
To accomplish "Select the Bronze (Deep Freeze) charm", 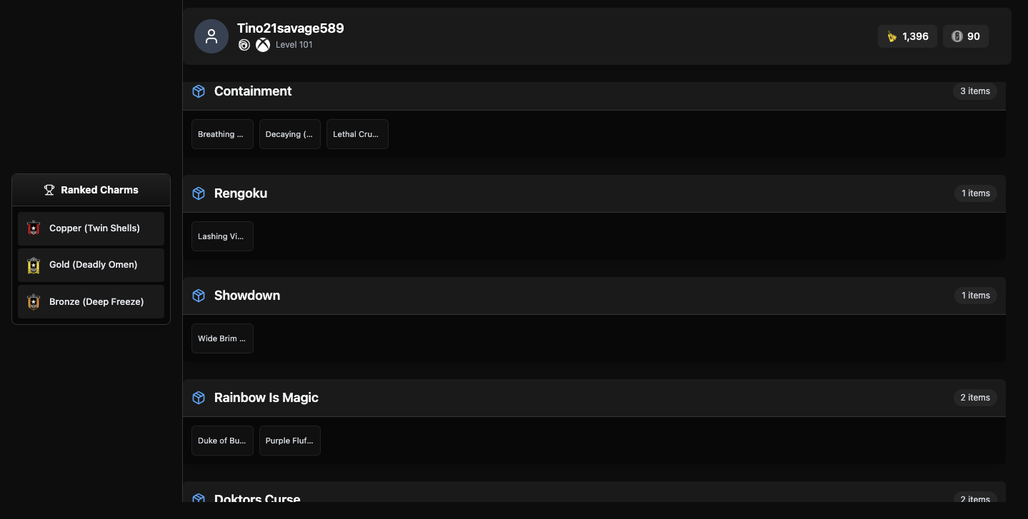I will pos(91,301).
